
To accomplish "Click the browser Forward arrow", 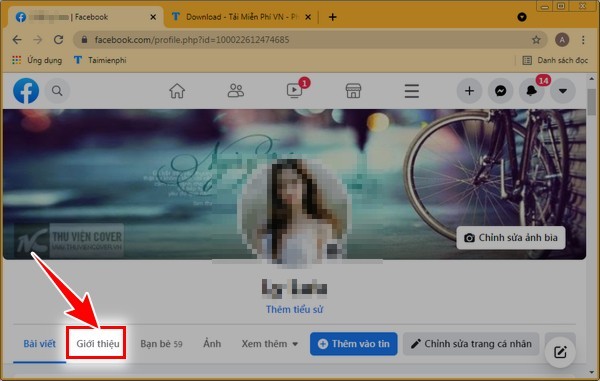I will pyautogui.click(x=38, y=40).
